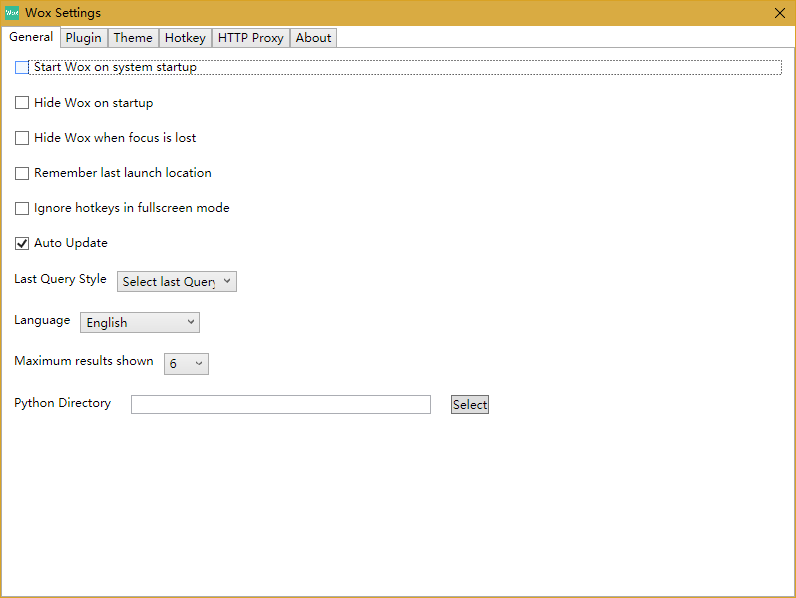Screen dimensions: 796x598
Task: Click the Python Directory text field
Action: coord(281,405)
